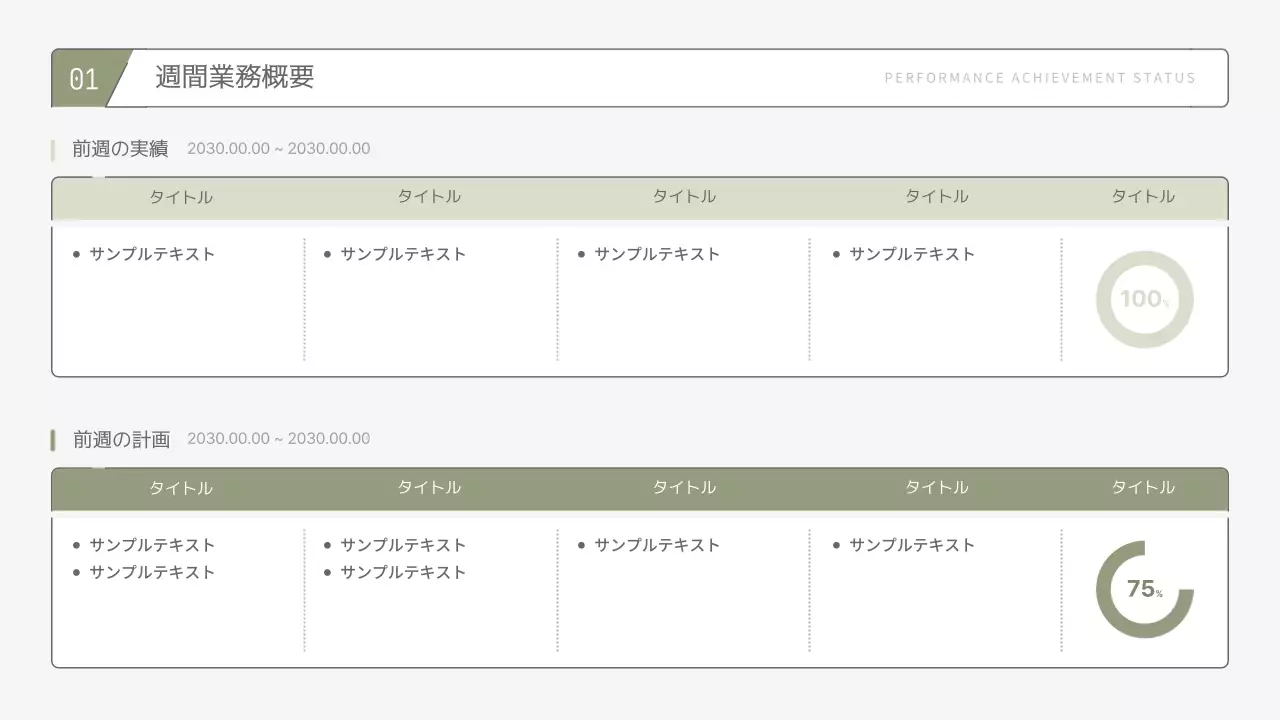Select the last タイトル header in 前週の計画 table
Viewport: 1280px width, 720px height.
(x=1141, y=488)
